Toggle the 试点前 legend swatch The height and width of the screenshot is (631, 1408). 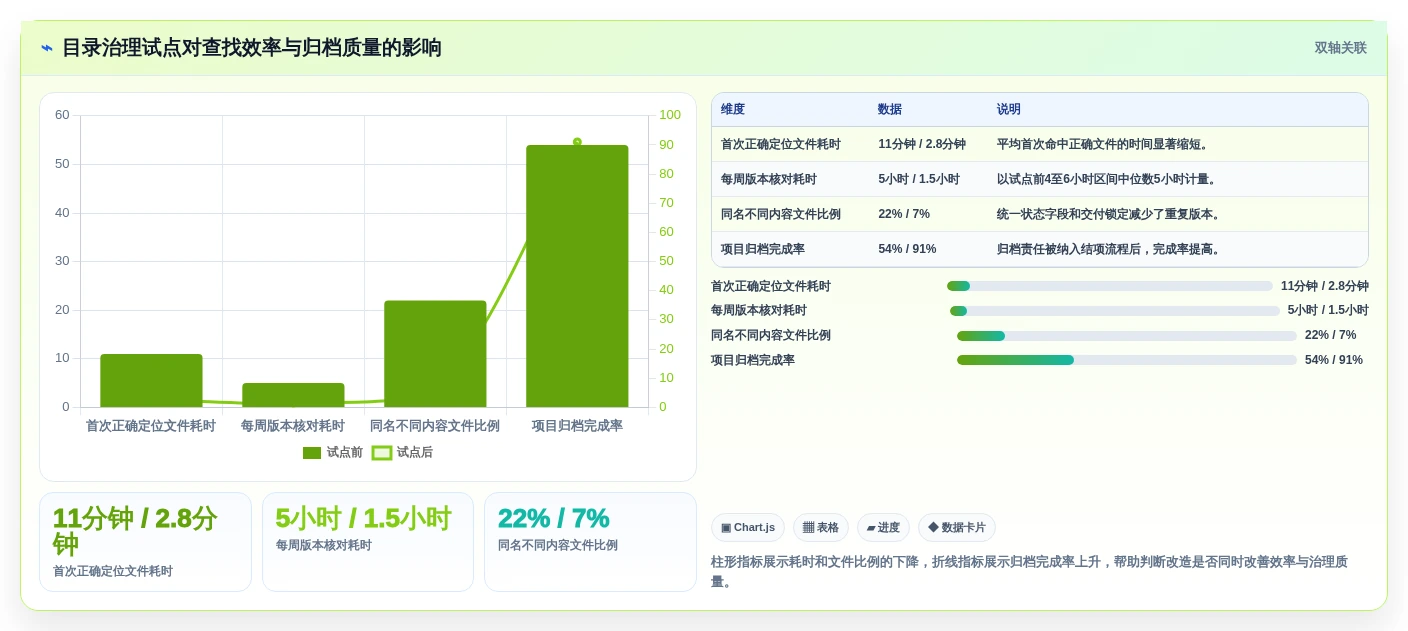pyautogui.click(x=312, y=453)
